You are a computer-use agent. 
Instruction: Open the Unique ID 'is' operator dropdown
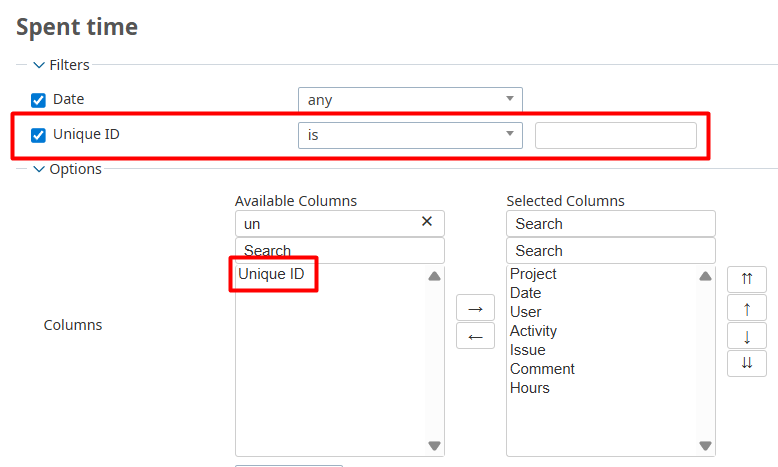pos(410,135)
